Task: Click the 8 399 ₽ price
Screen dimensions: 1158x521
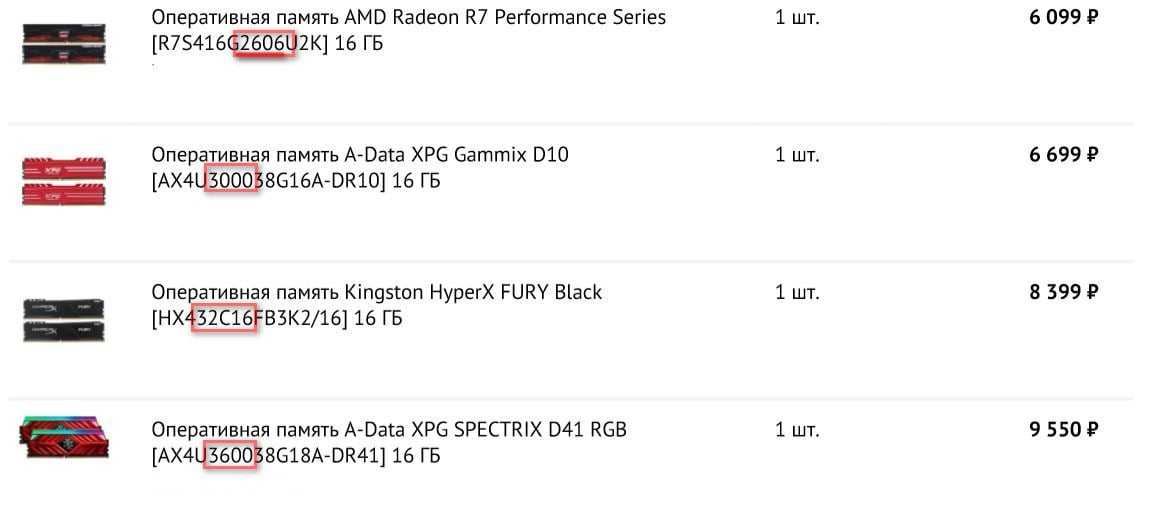Action: tap(1063, 292)
